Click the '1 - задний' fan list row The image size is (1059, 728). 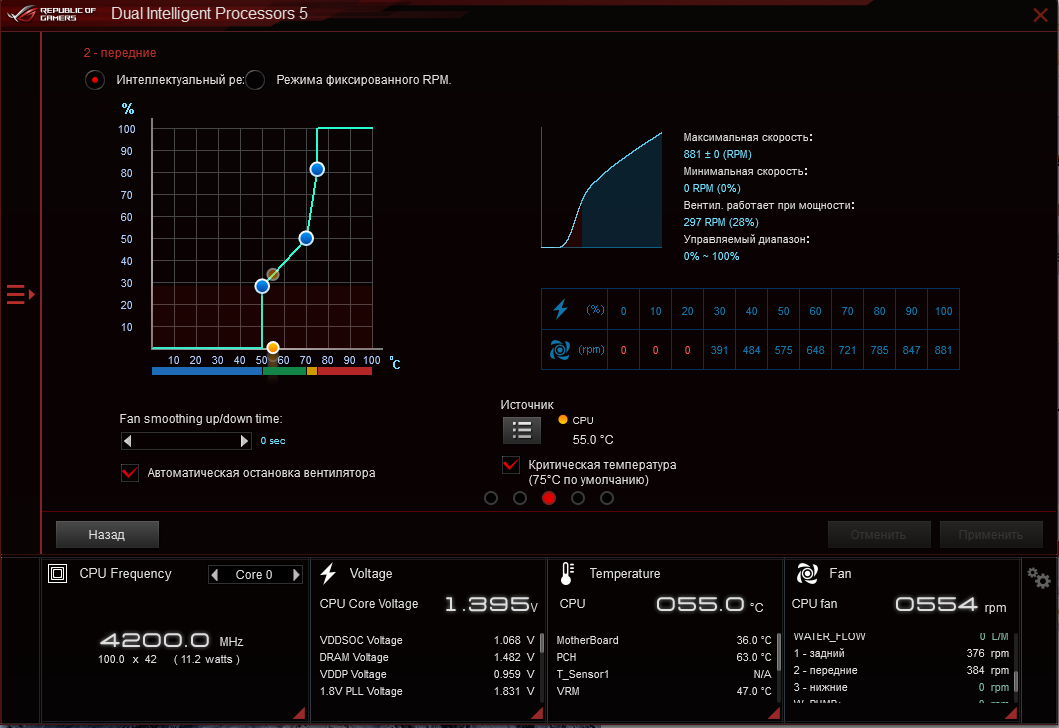click(x=901, y=653)
